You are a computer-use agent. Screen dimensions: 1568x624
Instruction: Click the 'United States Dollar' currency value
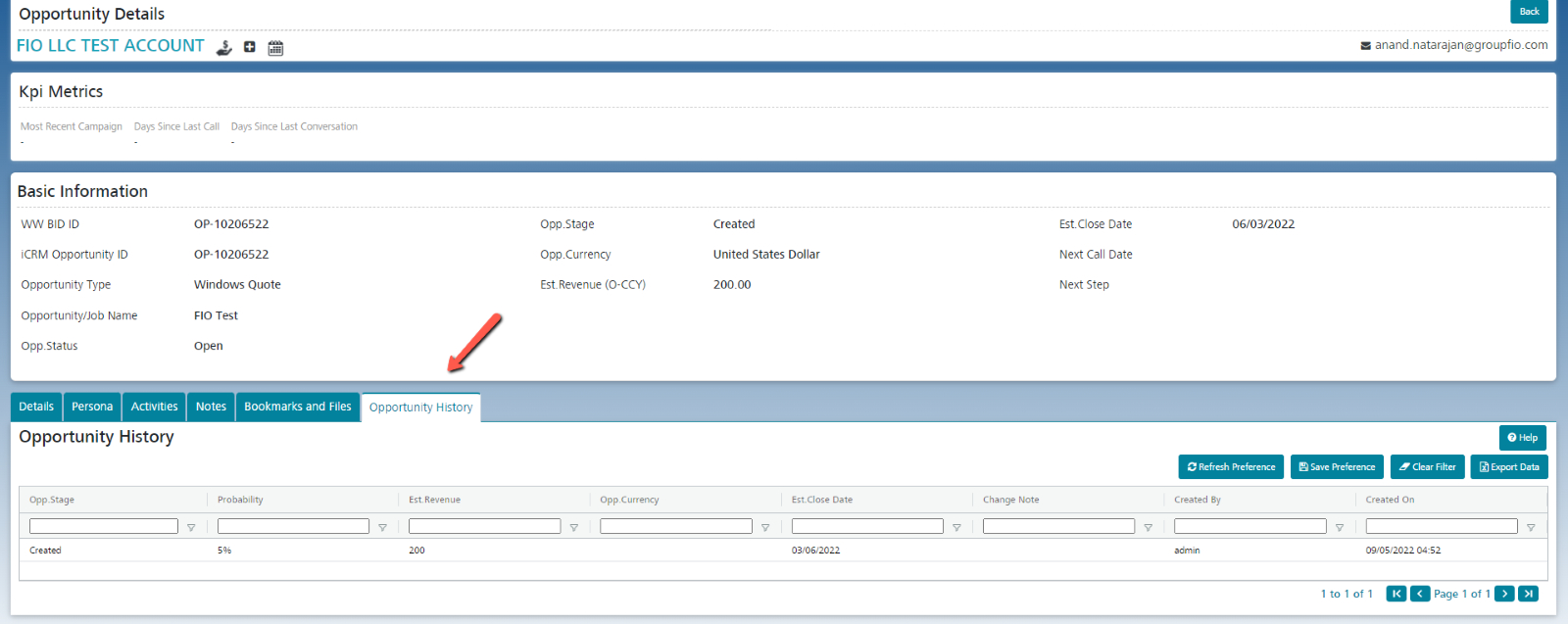coord(766,255)
